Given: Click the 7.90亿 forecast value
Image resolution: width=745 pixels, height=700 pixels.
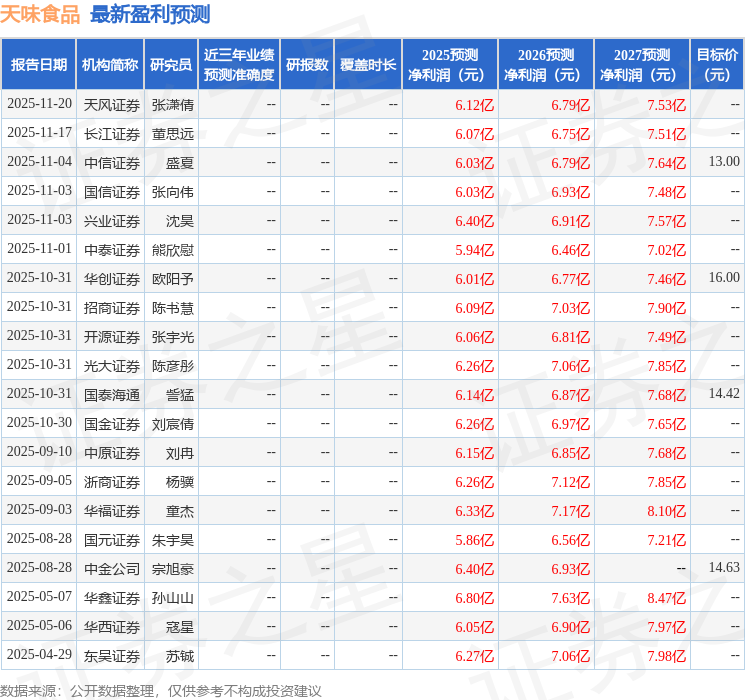Looking at the screenshot, I should [667, 308].
